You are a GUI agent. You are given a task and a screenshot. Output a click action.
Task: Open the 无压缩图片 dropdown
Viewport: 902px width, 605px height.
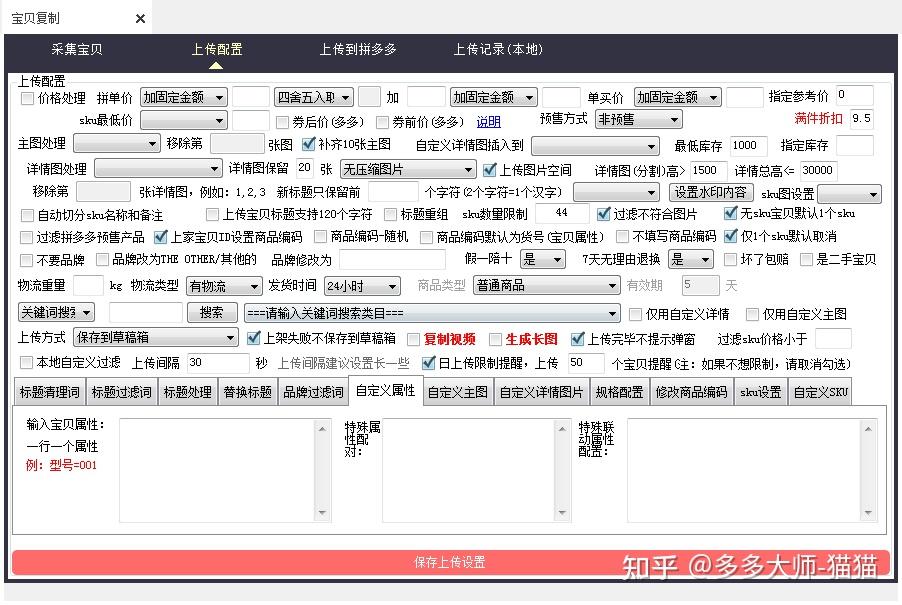click(x=407, y=169)
